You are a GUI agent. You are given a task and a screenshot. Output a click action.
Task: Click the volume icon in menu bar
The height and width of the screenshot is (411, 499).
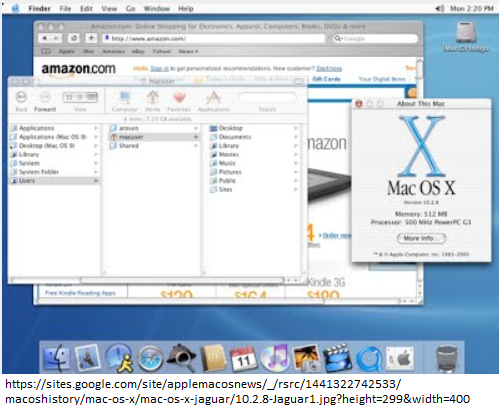coord(440,8)
